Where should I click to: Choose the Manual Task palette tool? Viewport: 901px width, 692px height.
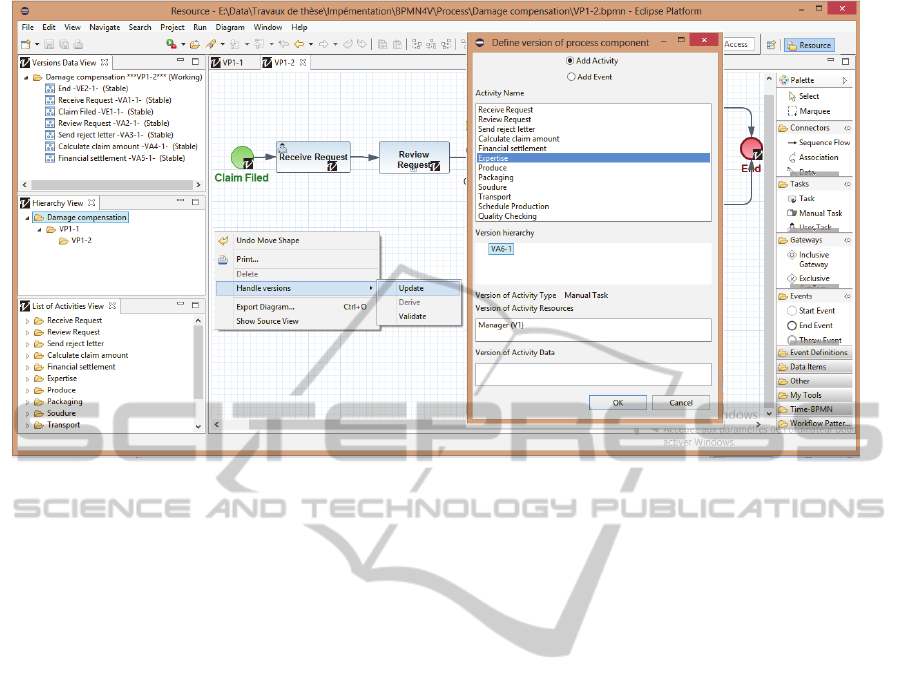tap(819, 213)
